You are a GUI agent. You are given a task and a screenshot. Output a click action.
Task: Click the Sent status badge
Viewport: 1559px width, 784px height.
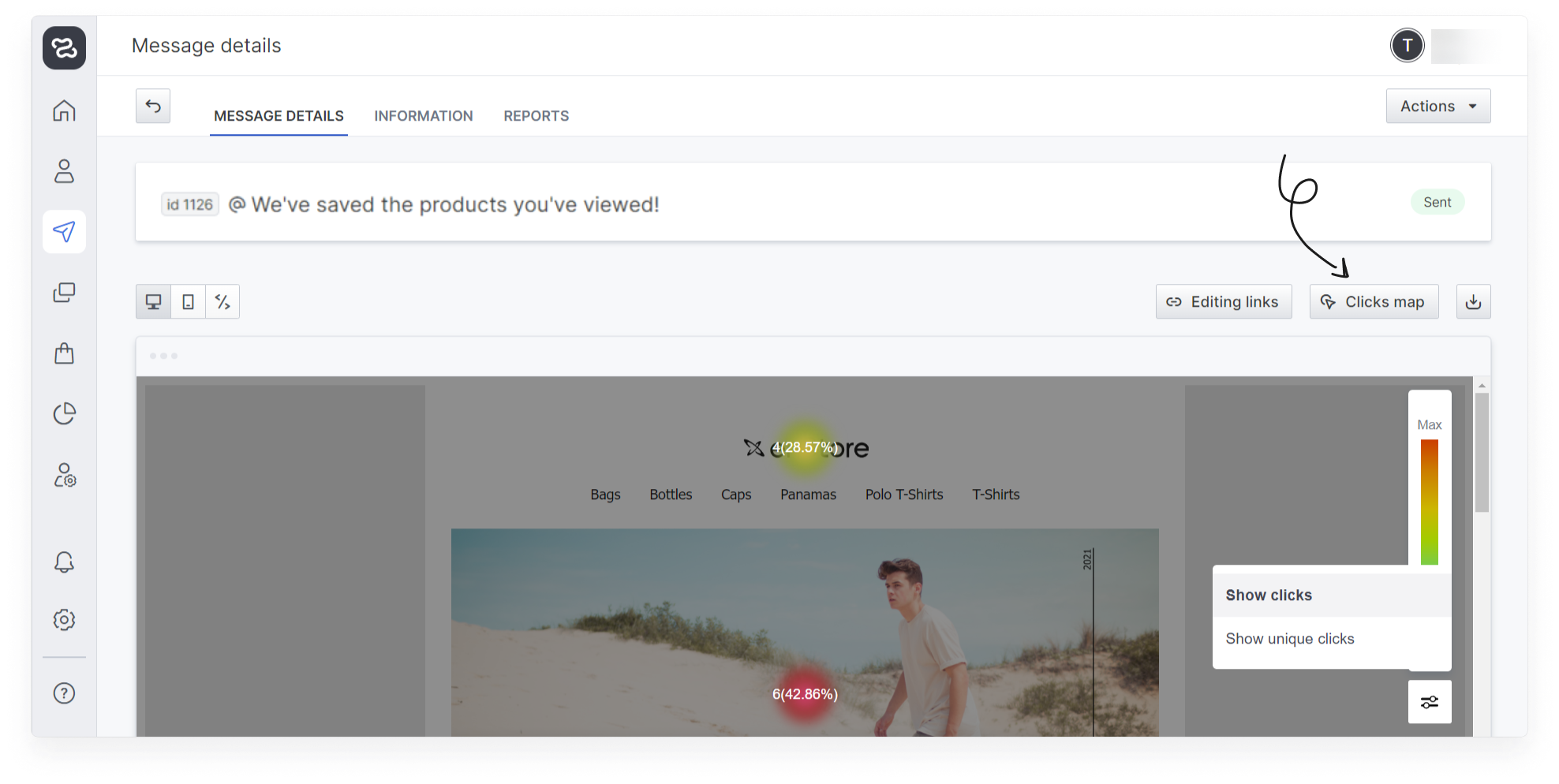tap(1437, 202)
